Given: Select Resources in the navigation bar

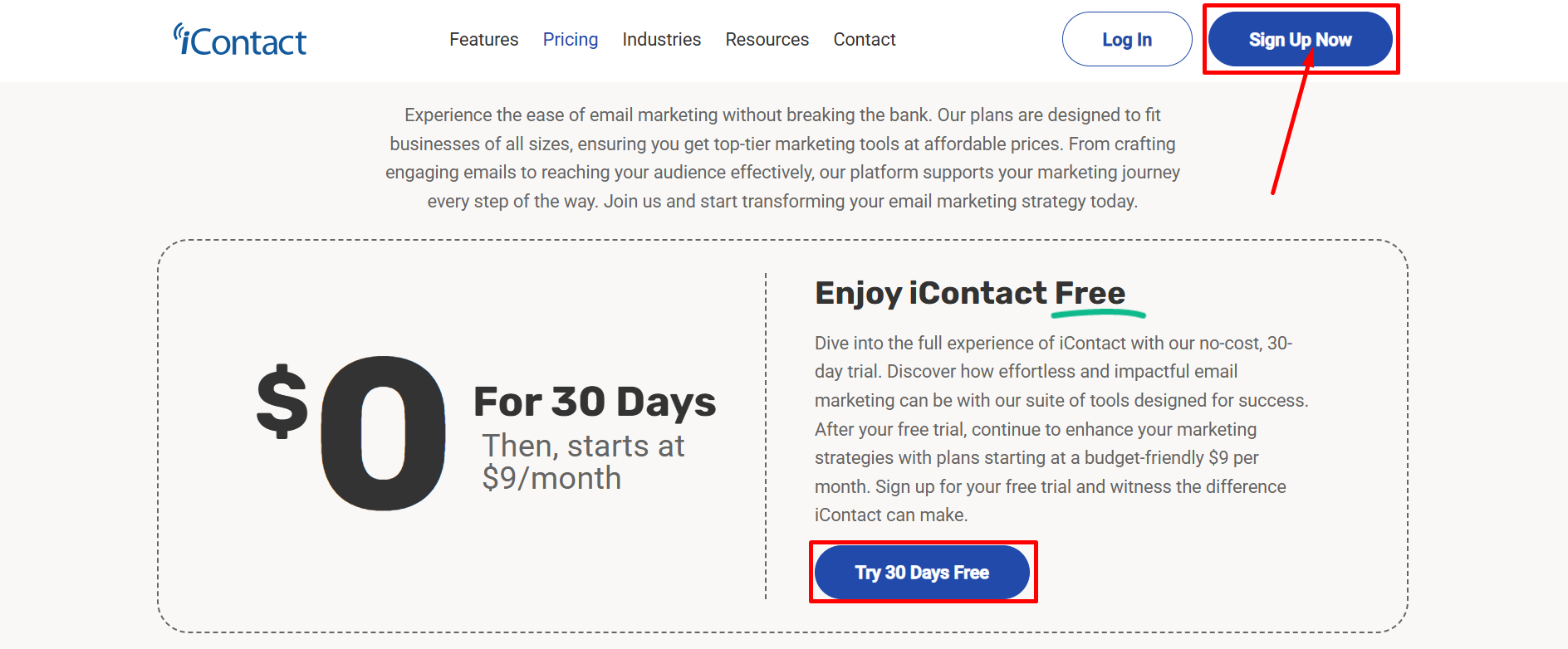Looking at the screenshot, I should coord(767,40).
